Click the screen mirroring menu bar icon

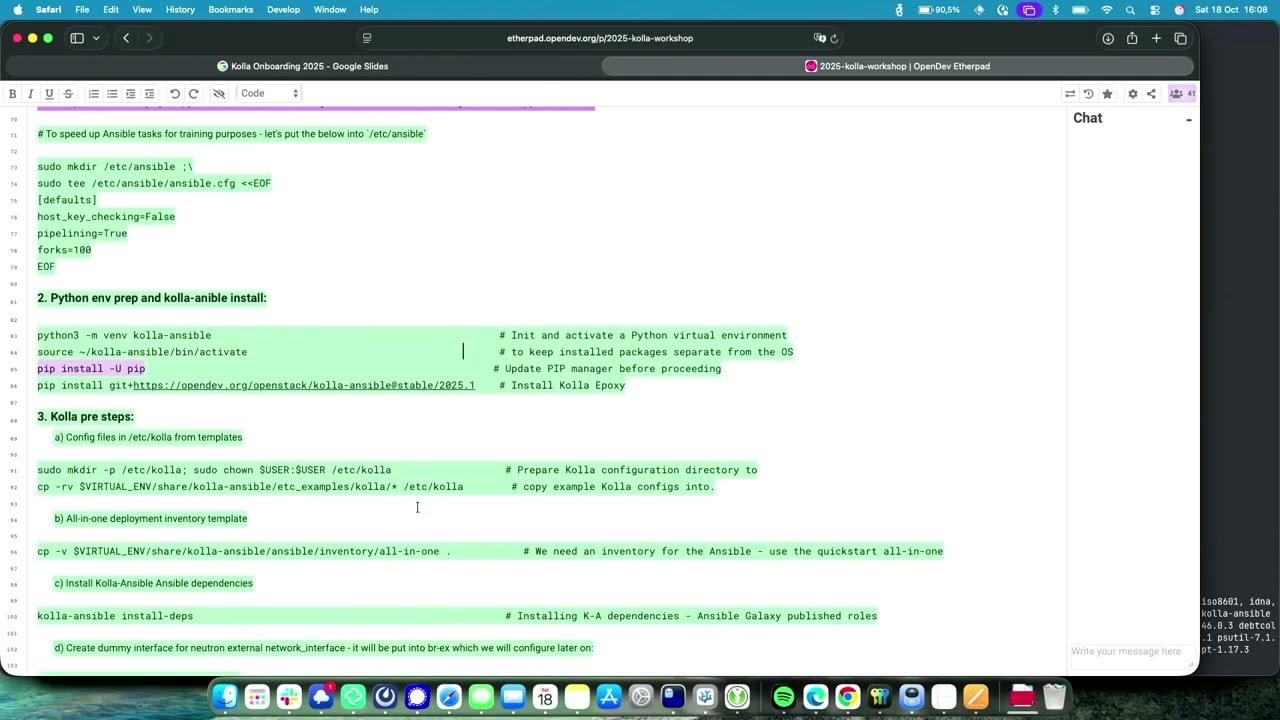(x=1028, y=9)
